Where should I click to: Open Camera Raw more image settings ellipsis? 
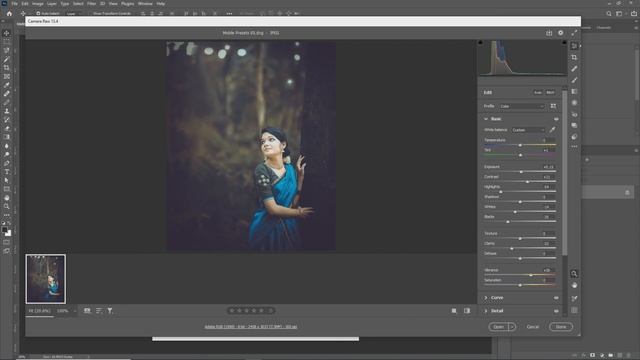click(x=574, y=147)
